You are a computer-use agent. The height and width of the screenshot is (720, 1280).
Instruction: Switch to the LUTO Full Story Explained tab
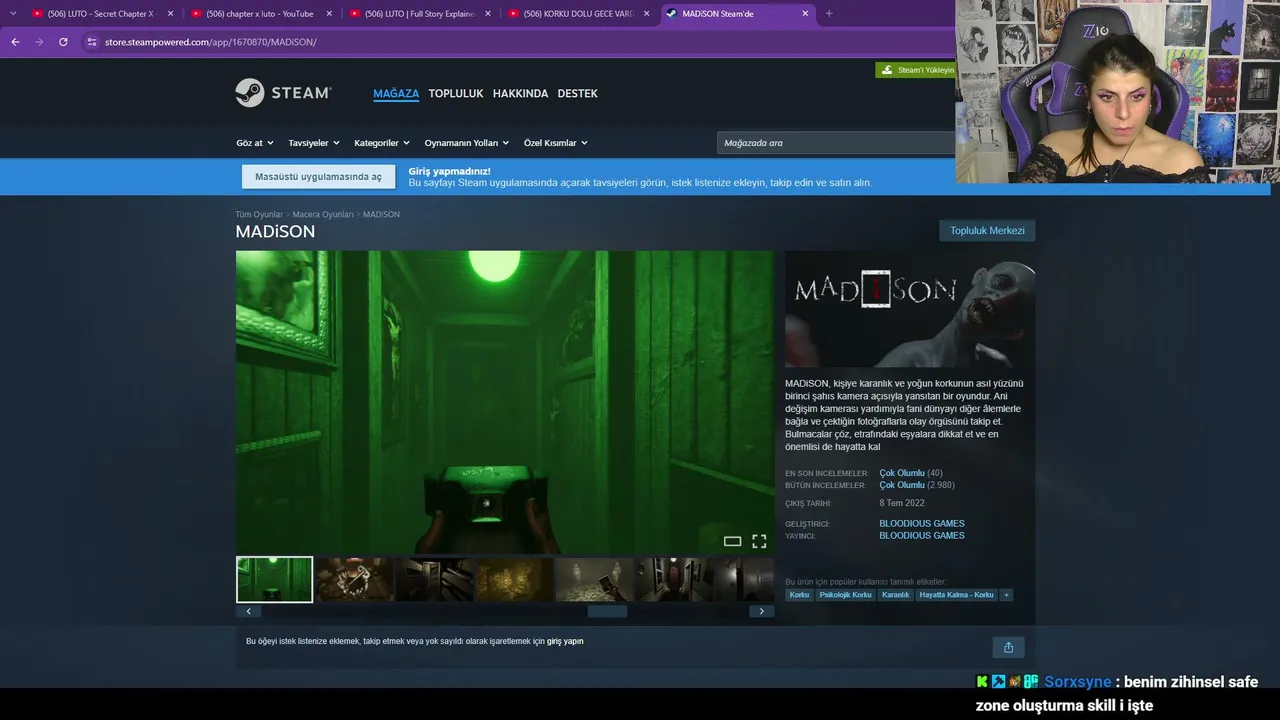point(419,14)
